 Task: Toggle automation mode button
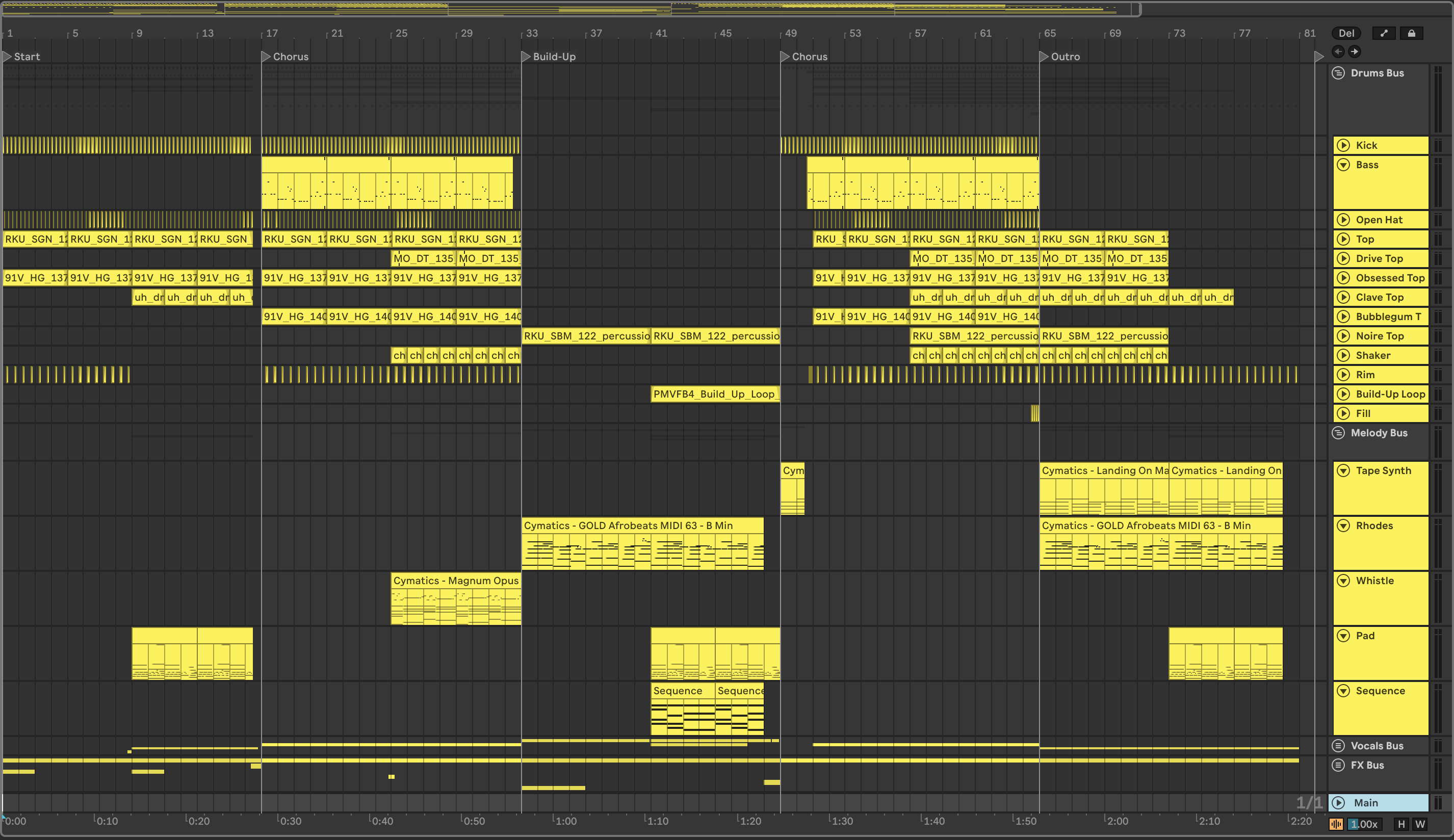pyautogui.click(x=1384, y=34)
